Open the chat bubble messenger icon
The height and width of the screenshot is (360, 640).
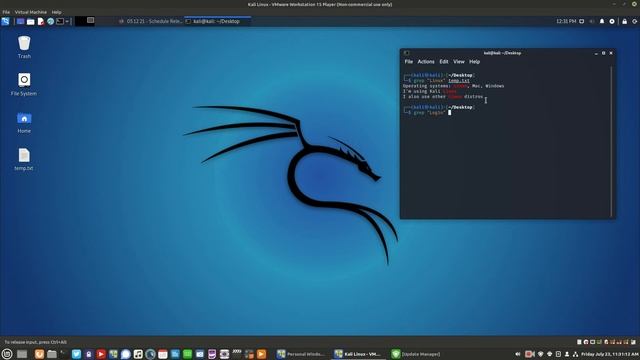(126, 354)
